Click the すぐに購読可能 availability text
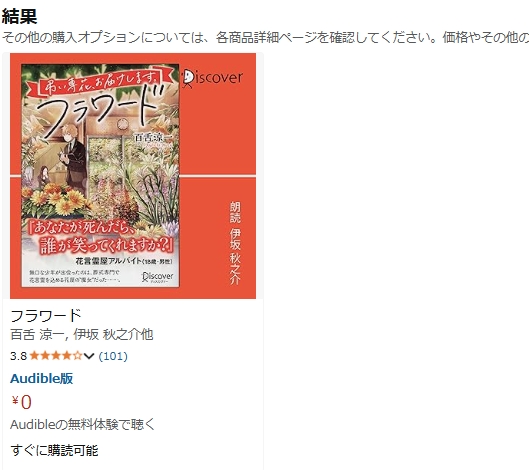 [54, 451]
